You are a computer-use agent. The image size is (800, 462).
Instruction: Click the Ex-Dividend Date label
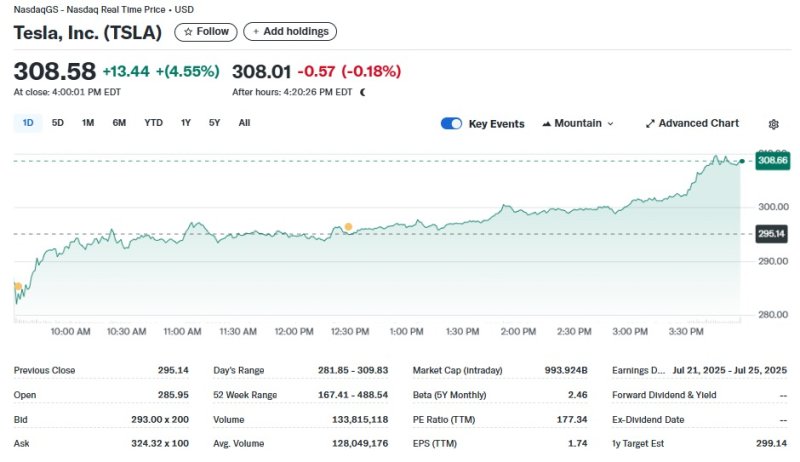coord(648,420)
